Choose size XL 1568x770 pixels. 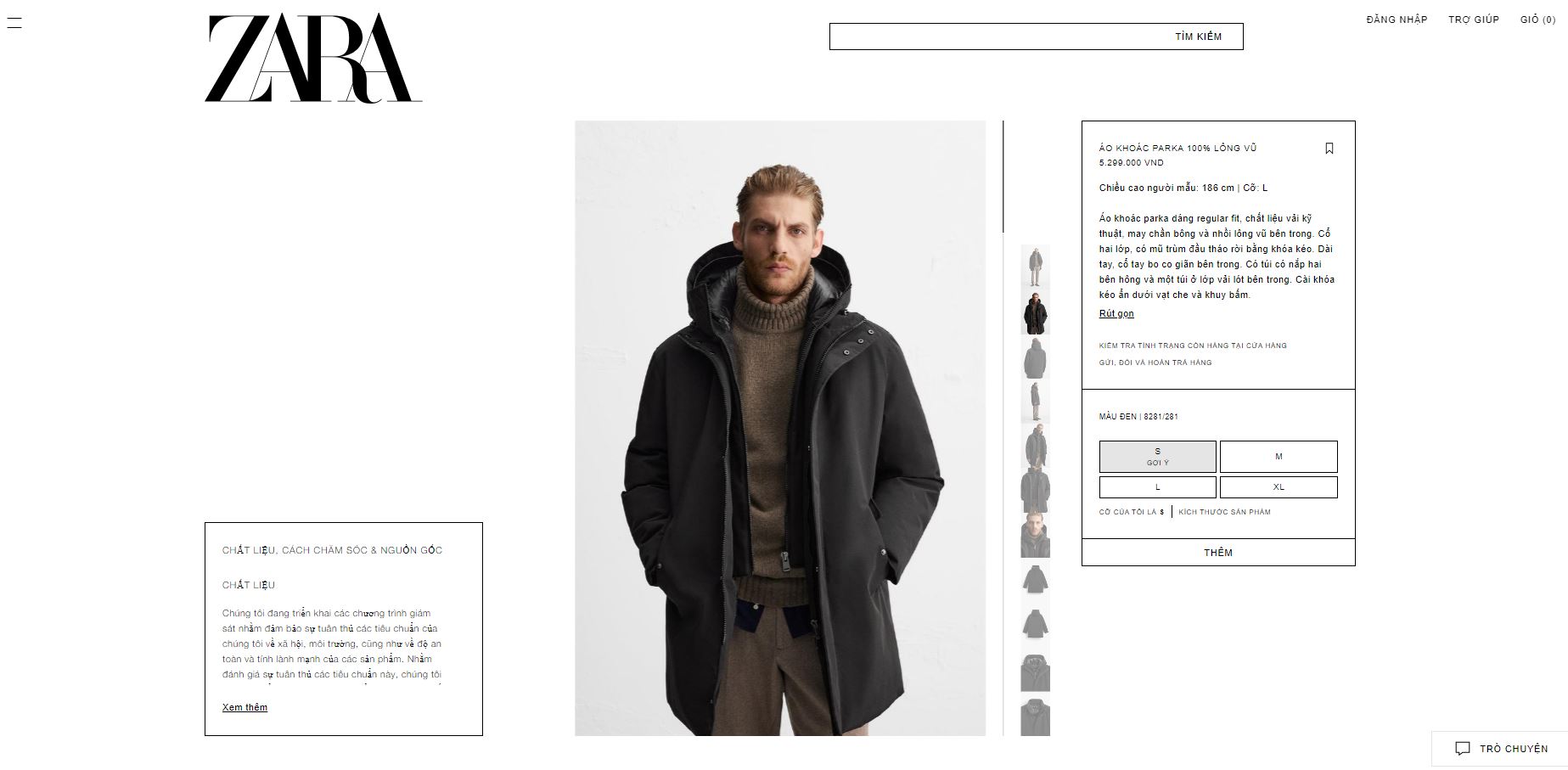1279,487
